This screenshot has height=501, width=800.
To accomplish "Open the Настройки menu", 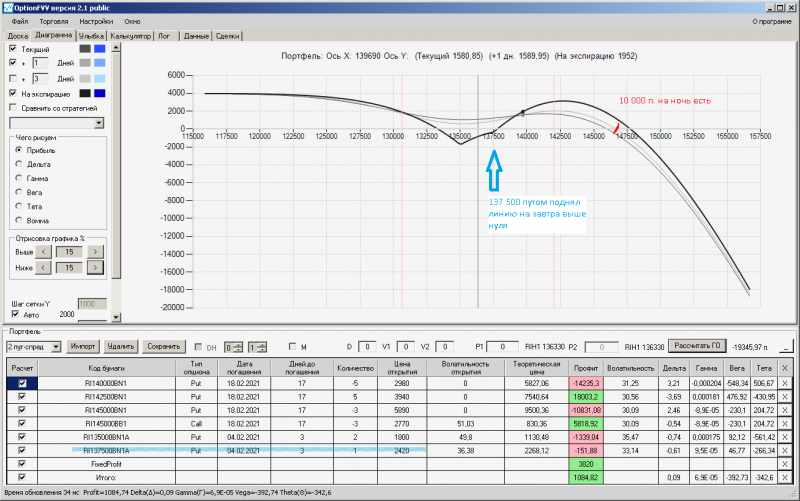I will point(96,21).
